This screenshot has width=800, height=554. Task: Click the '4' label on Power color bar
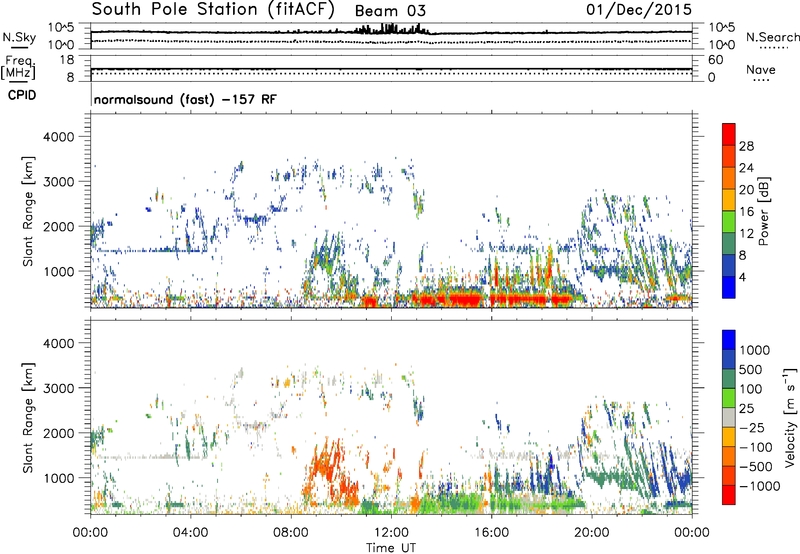tap(742, 278)
